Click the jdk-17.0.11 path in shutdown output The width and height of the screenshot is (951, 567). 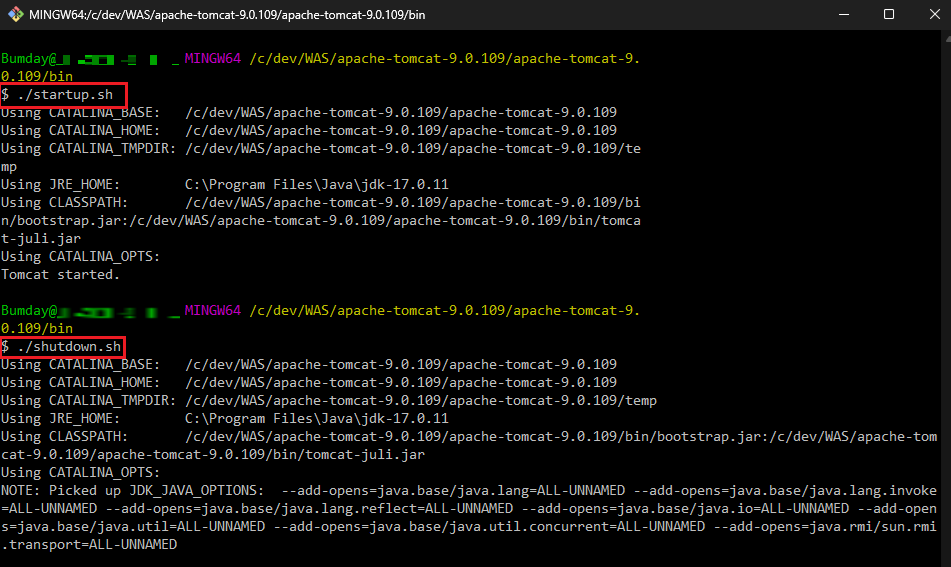(x=317, y=418)
